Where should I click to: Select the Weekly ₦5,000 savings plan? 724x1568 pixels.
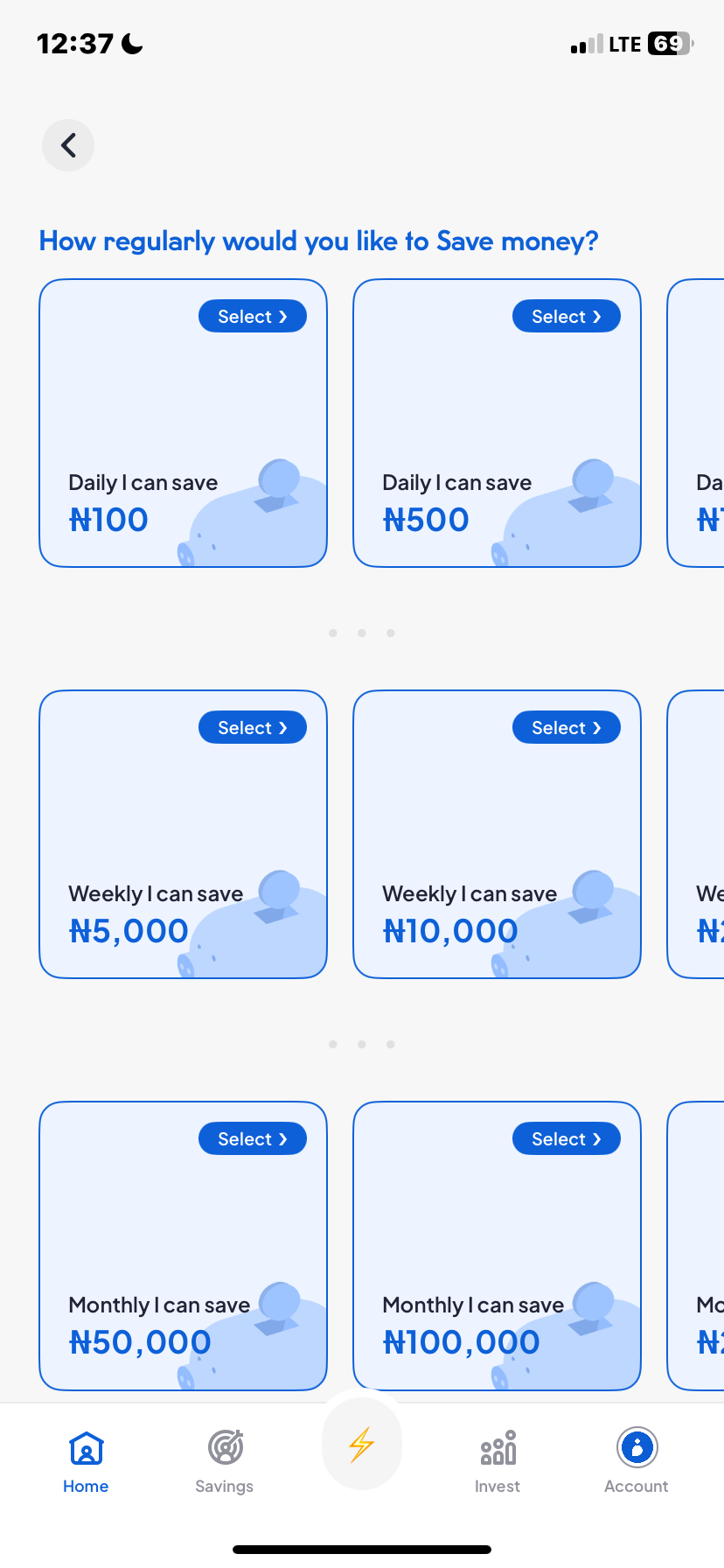click(x=253, y=728)
